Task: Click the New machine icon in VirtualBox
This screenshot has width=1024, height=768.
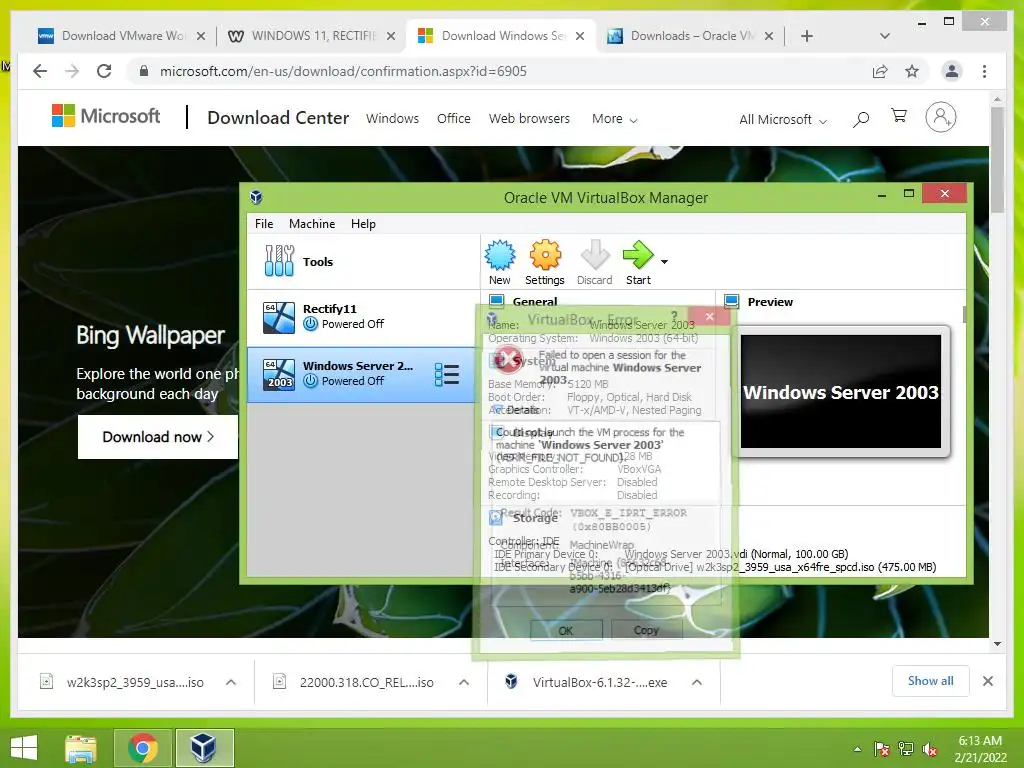Action: (500, 263)
